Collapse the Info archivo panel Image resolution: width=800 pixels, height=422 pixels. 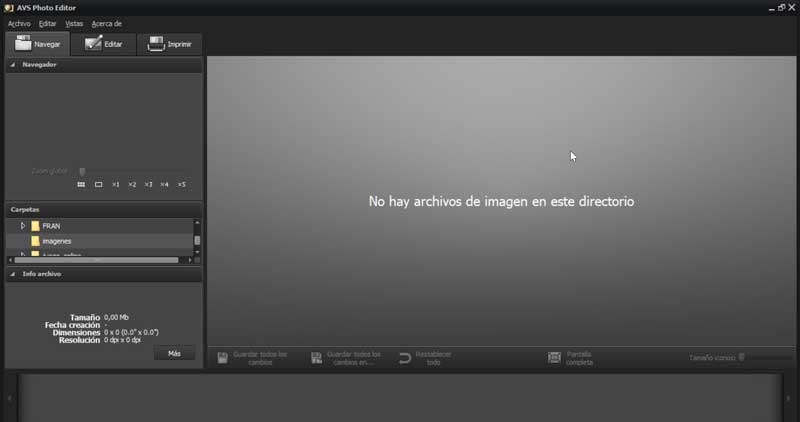pyautogui.click(x=13, y=274)
